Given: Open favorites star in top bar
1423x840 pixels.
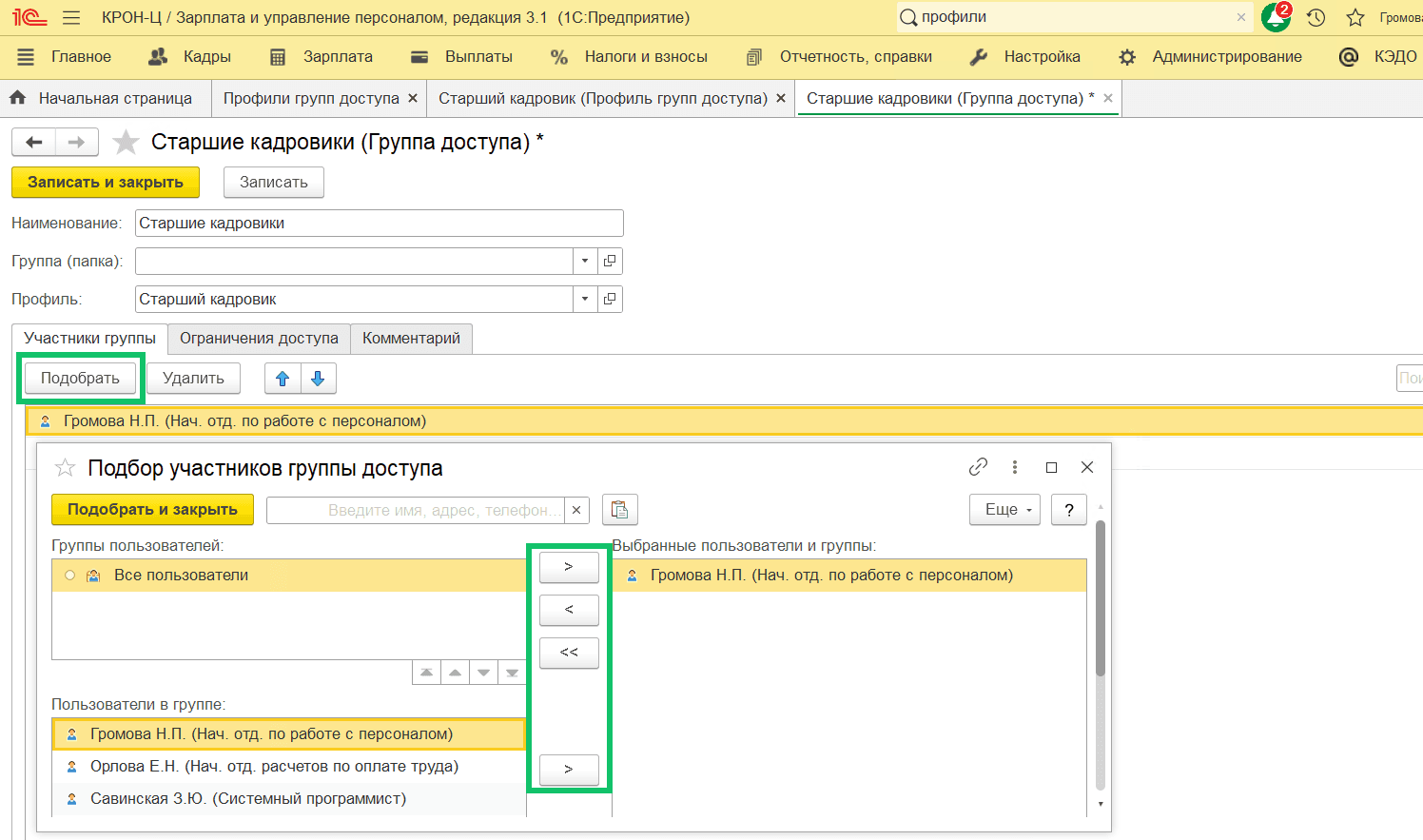Looking at the screenshot, I should 1355,18.
